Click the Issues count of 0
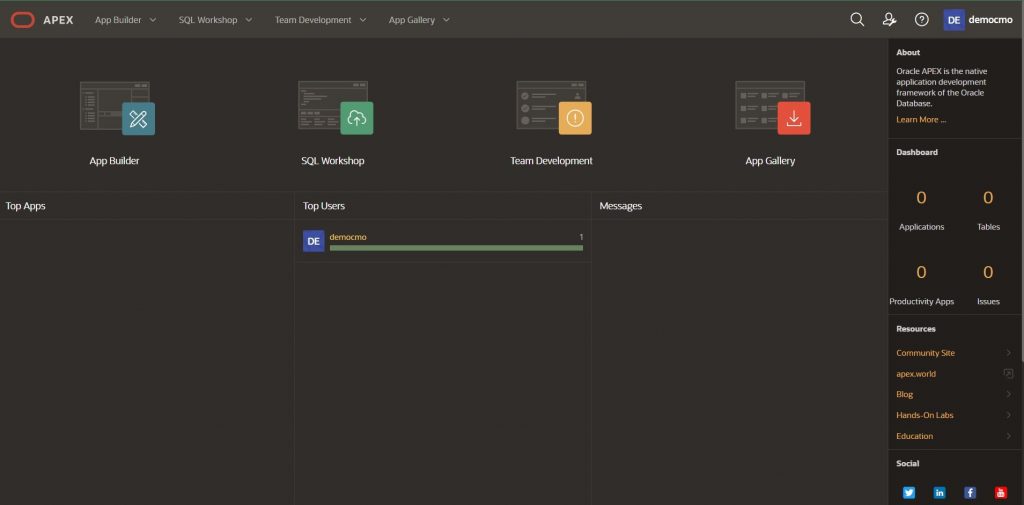The height and width of the screenshot is (505, 1024). (988, 272)
